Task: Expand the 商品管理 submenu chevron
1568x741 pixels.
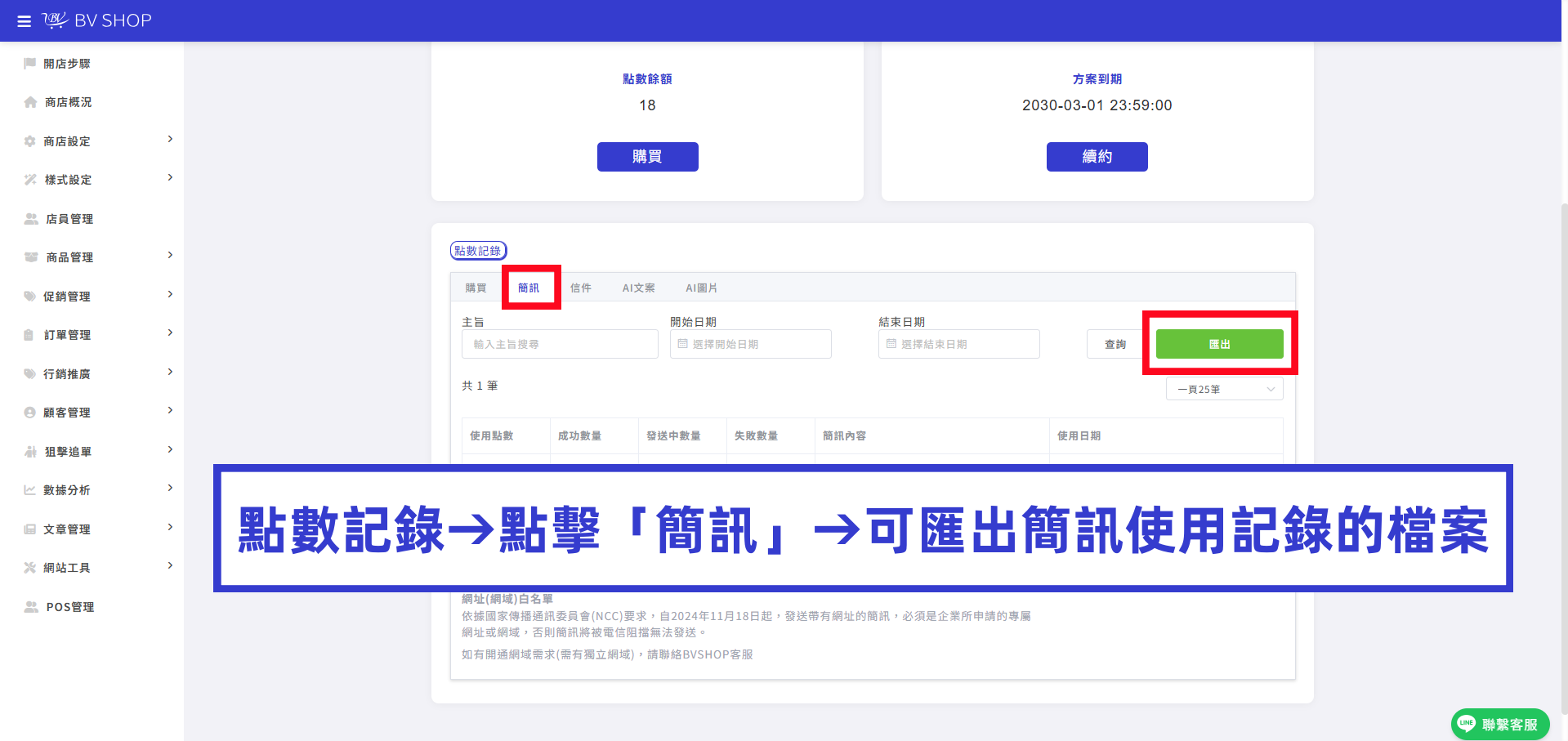Action: 170,256
